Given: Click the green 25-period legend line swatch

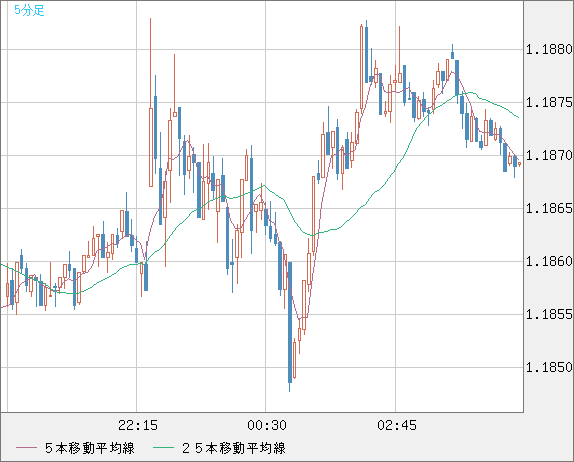Looking at the screenshot, I should point(163,448).
